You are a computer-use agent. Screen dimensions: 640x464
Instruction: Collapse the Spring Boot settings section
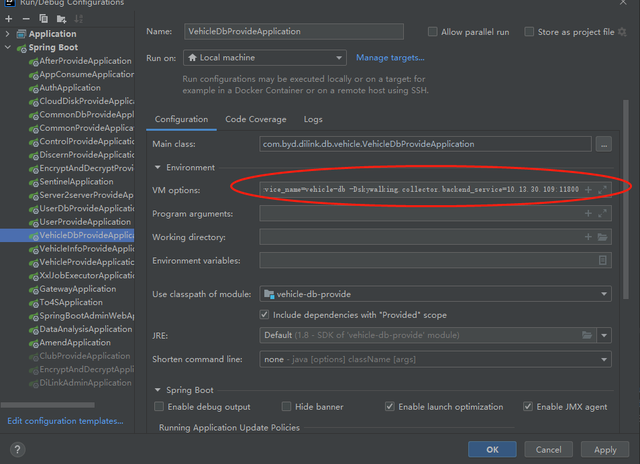(x=158, y=390)
